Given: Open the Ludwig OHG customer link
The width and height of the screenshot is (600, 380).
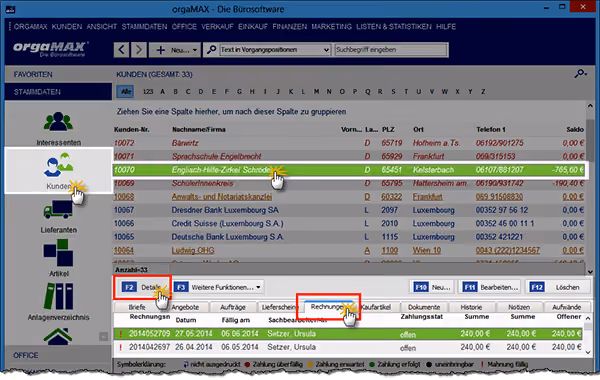Looking at the screenshot, I should click(x=192, y=250).
